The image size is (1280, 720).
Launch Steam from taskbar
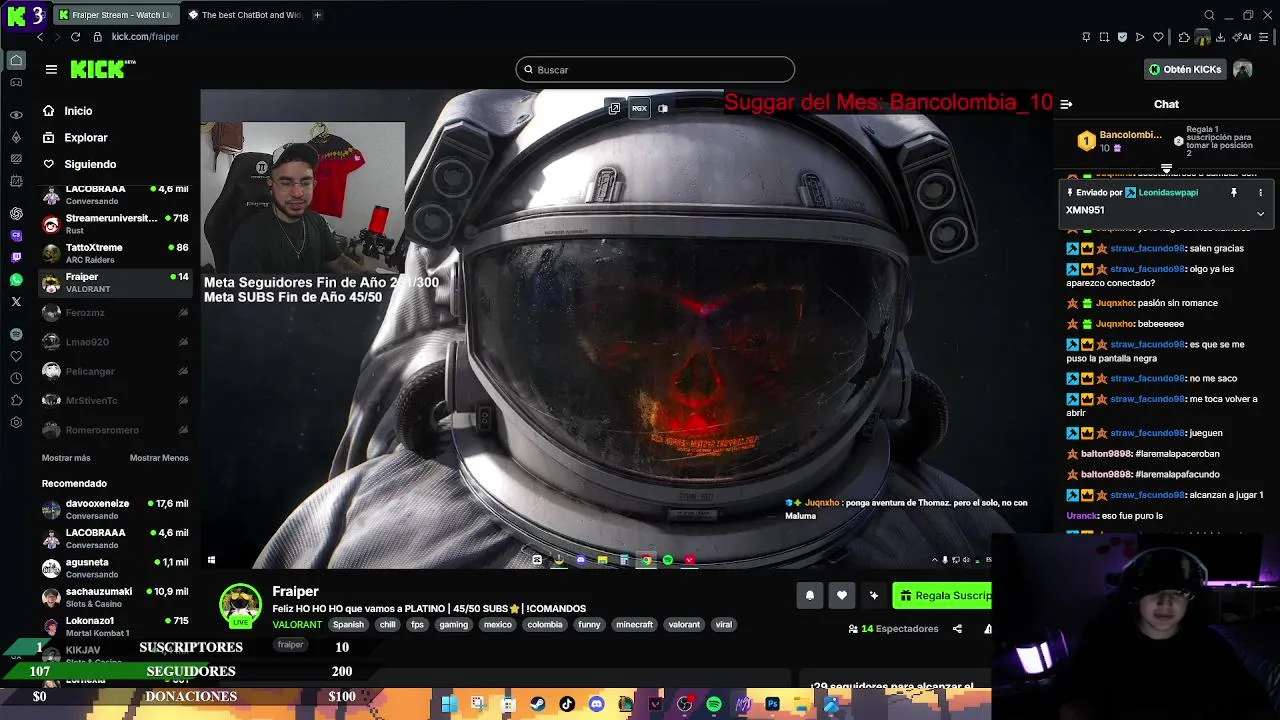538,704
